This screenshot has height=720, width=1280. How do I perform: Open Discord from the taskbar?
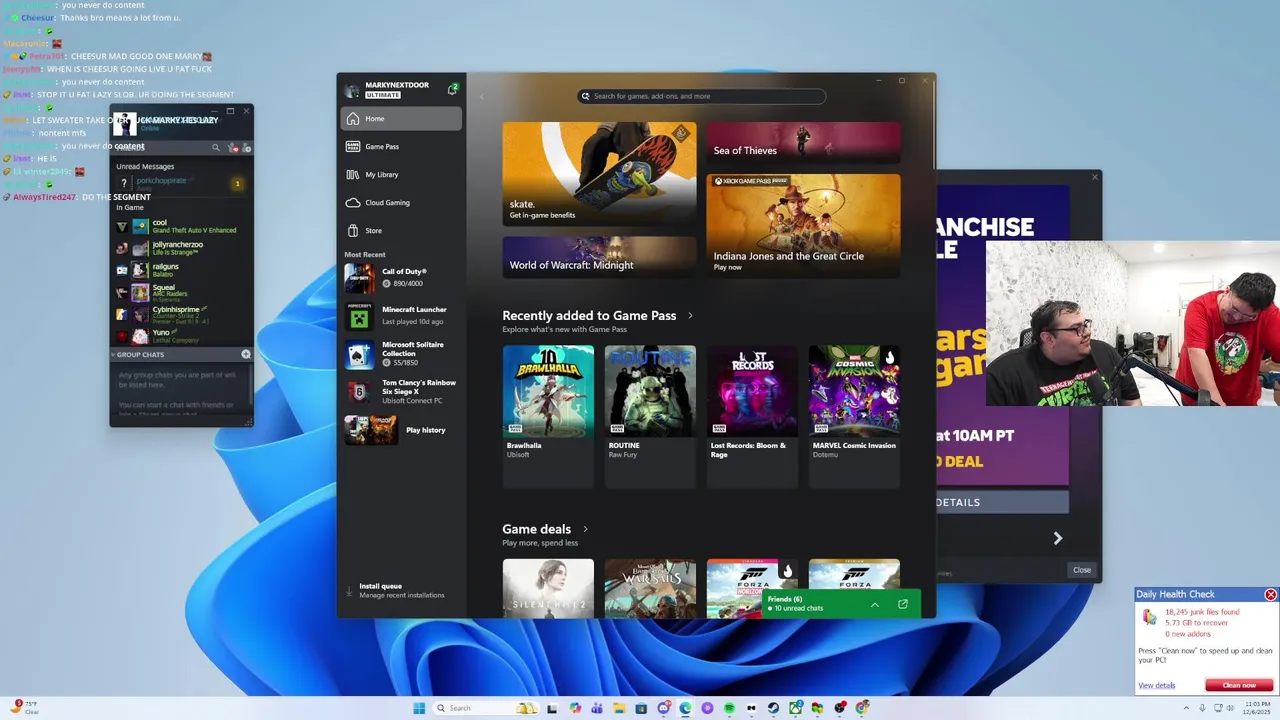click(x=663, y=708)
